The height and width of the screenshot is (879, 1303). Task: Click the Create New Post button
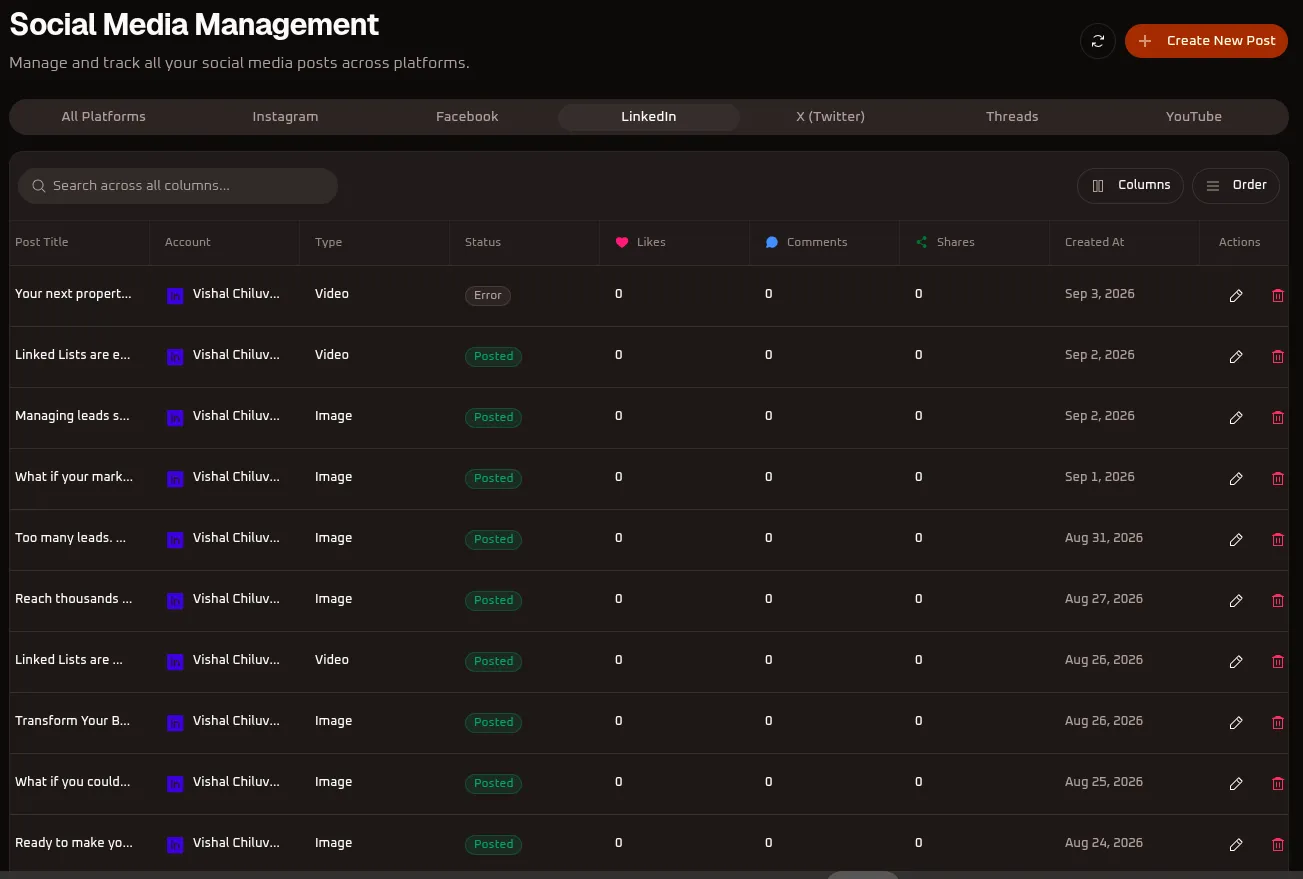[x=1206, y=41]
